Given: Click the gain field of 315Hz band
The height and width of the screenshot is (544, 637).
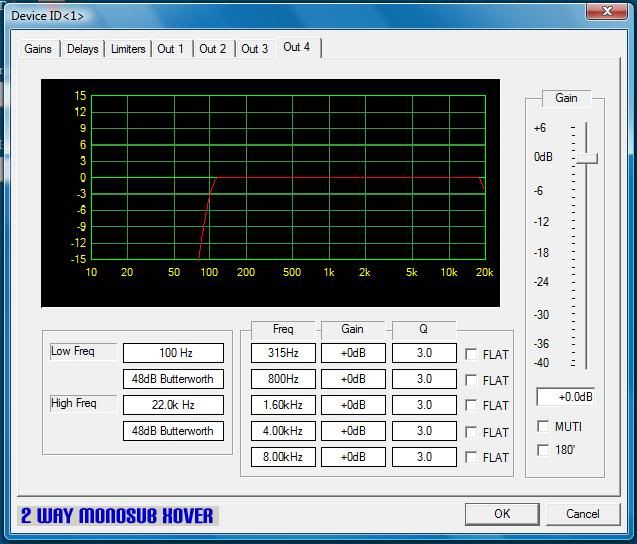Looking at the screenshot, I should [x=353, y=353].
